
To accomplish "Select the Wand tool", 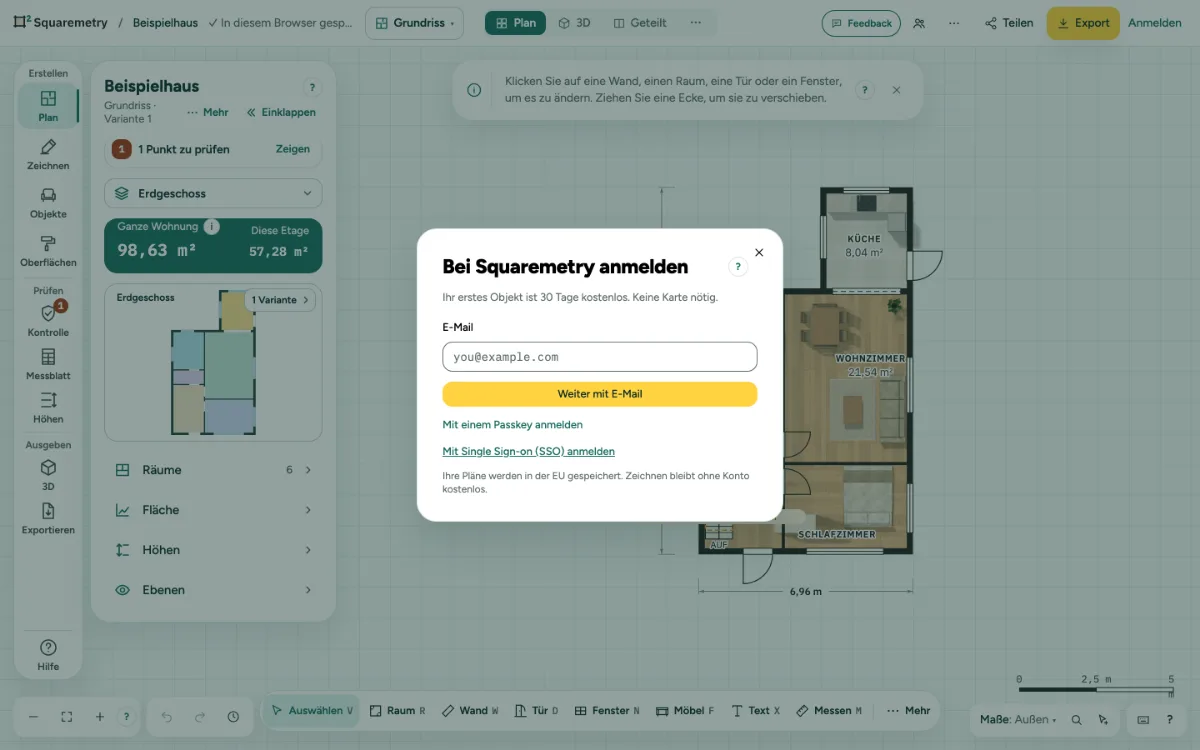I will pyautogui.click(x=470, y=711).
